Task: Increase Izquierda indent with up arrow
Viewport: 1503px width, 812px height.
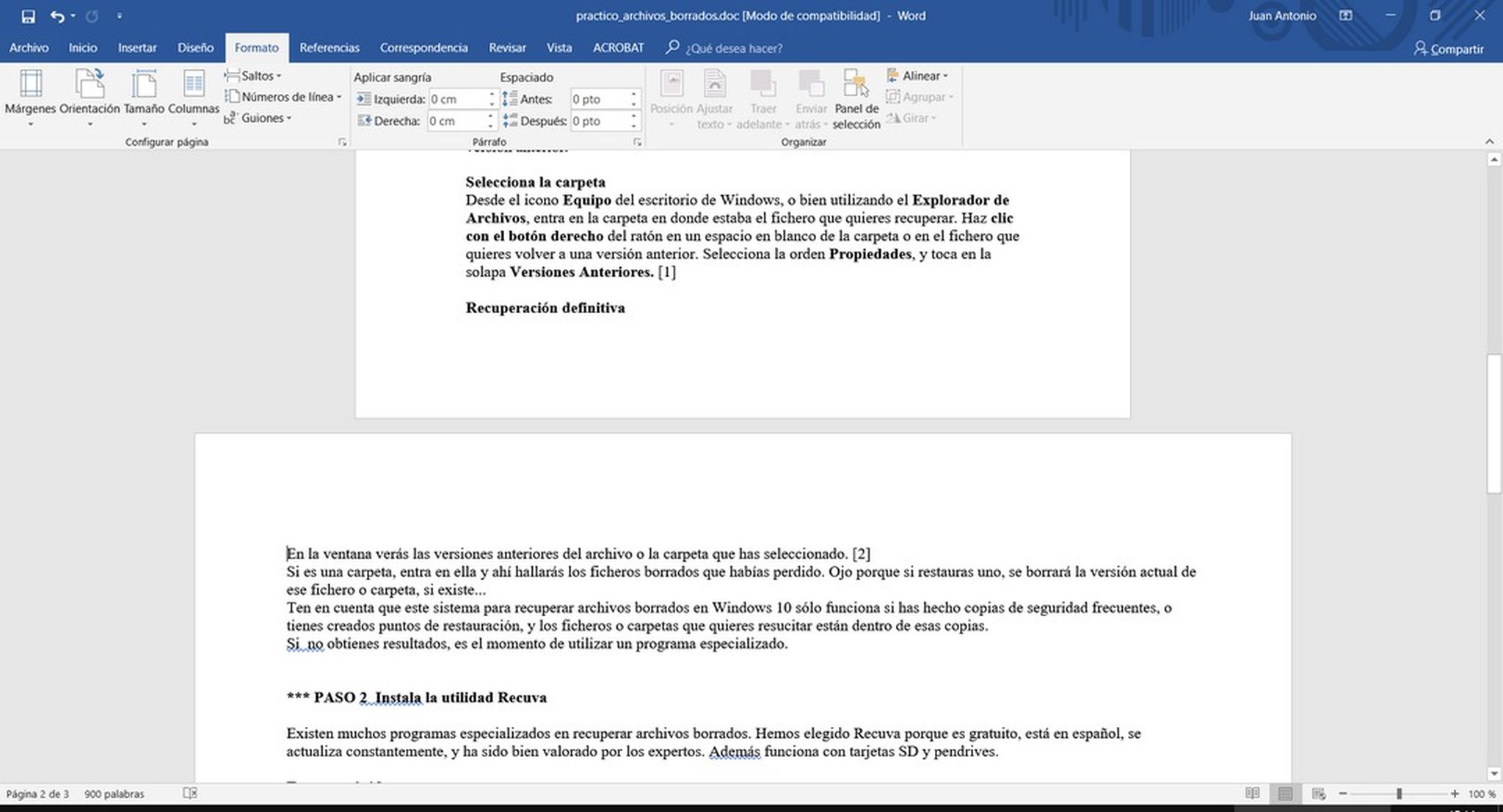Action: 492,95
